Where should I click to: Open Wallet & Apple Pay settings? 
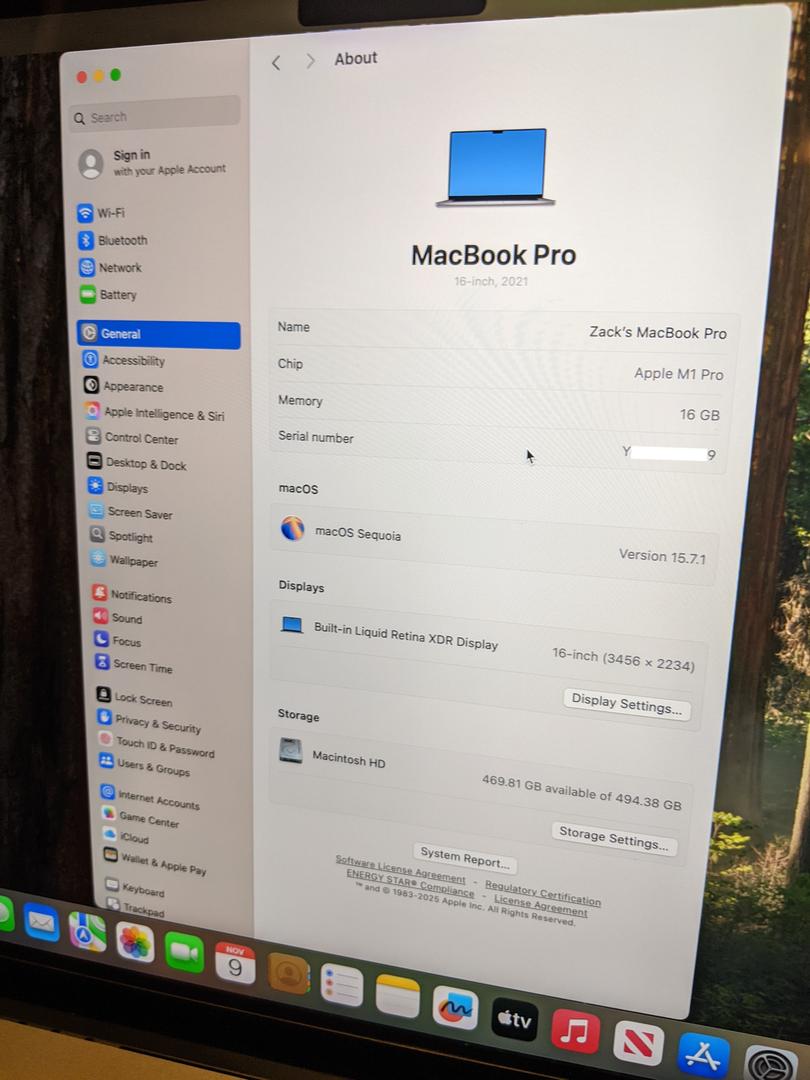pos(155,862)
